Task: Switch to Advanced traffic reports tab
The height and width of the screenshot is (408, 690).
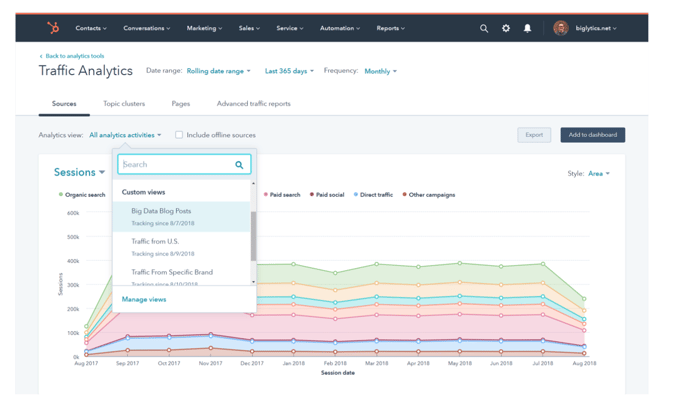Action: [253, 104]
